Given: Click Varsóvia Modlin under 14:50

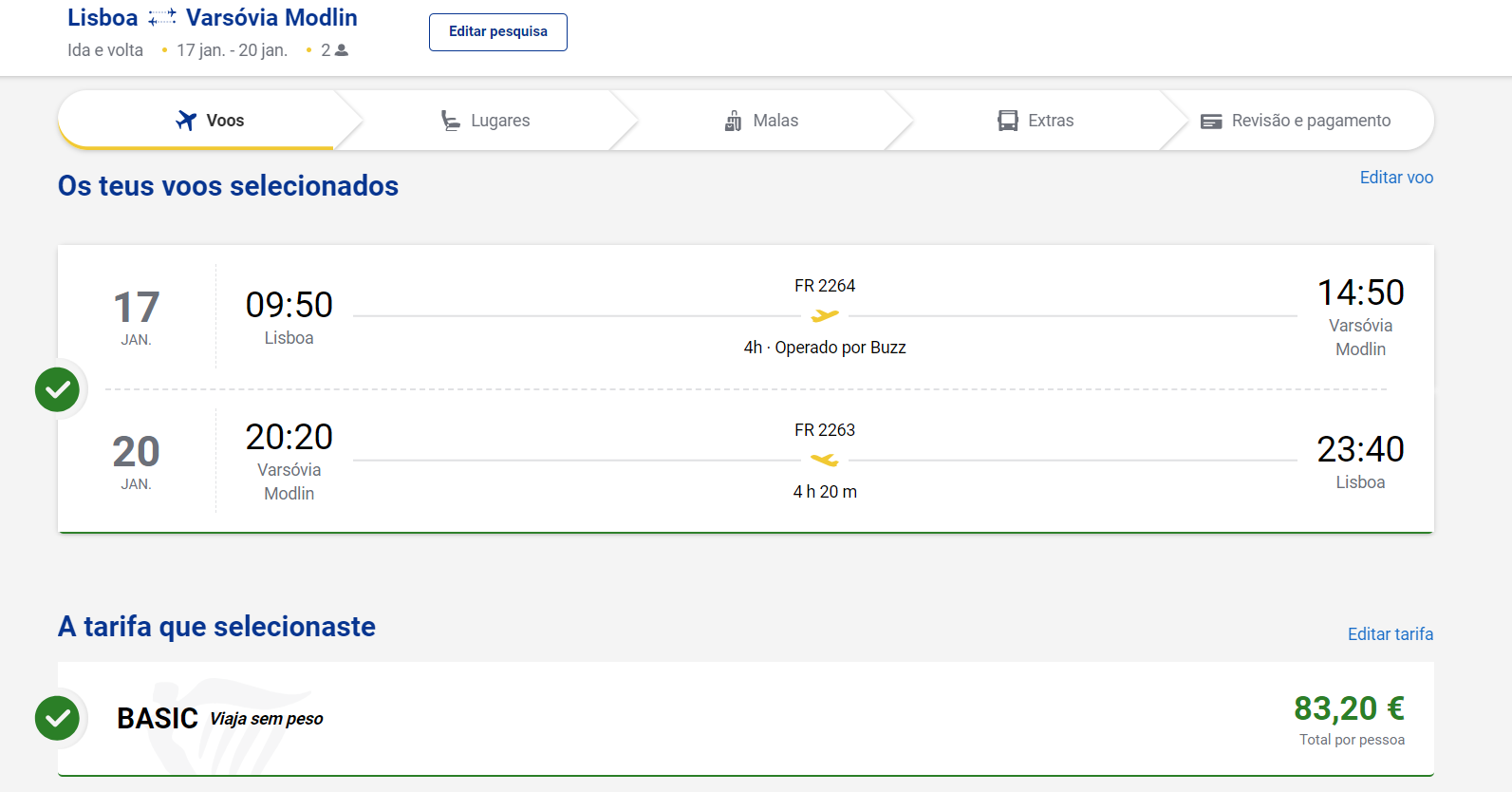Looking at the screenshot, I should 1360,337.
